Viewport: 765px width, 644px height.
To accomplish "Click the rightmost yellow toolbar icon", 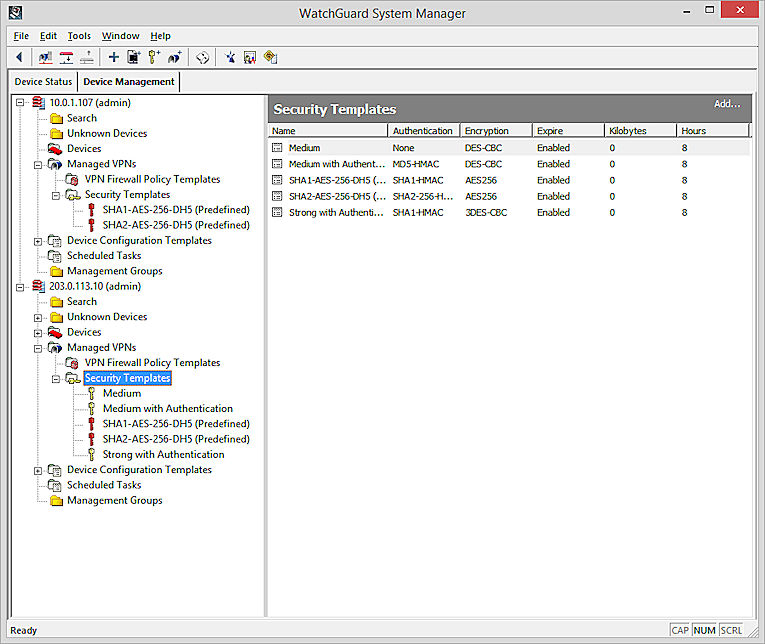I will pos(270,58).
